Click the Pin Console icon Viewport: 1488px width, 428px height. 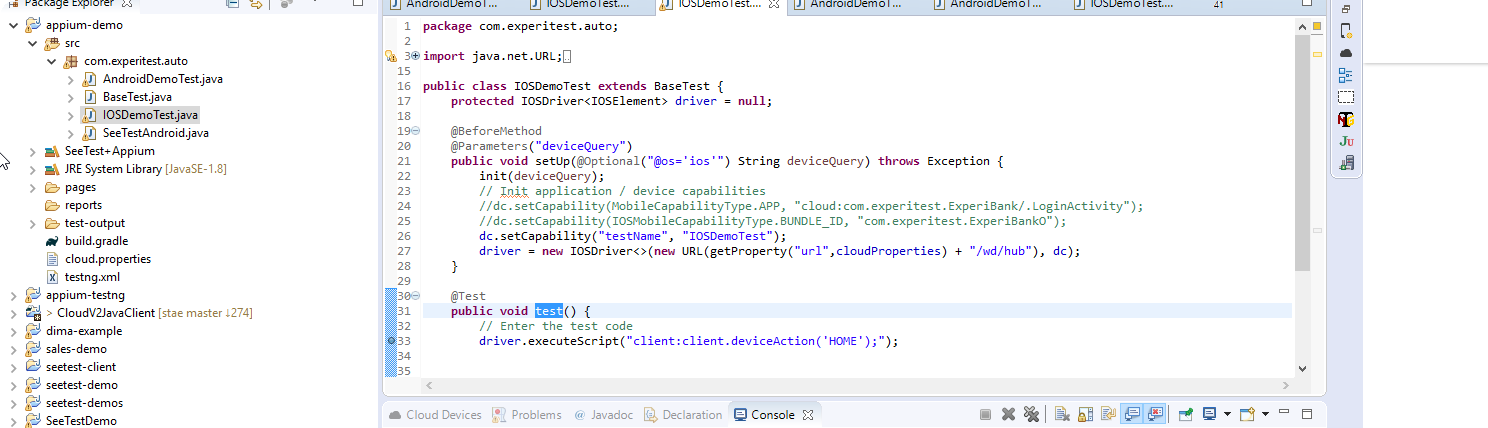tap(1186, 414)
